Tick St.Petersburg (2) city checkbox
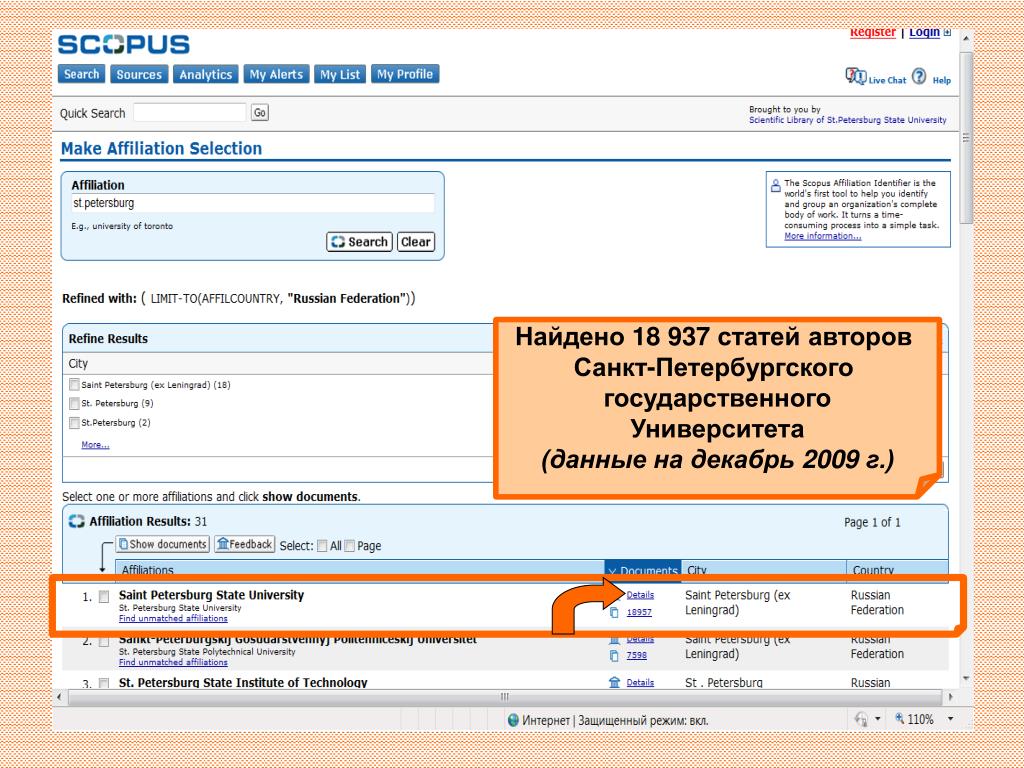 pos(74,423)
